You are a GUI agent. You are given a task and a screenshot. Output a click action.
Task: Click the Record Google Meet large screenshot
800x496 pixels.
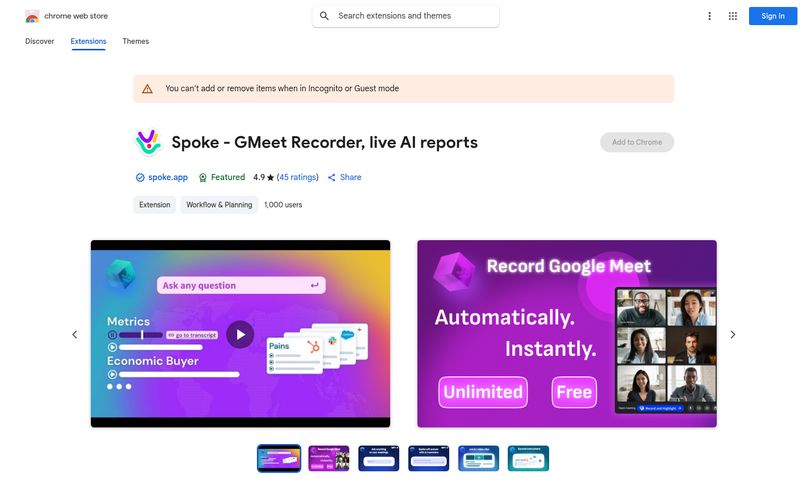567,334
